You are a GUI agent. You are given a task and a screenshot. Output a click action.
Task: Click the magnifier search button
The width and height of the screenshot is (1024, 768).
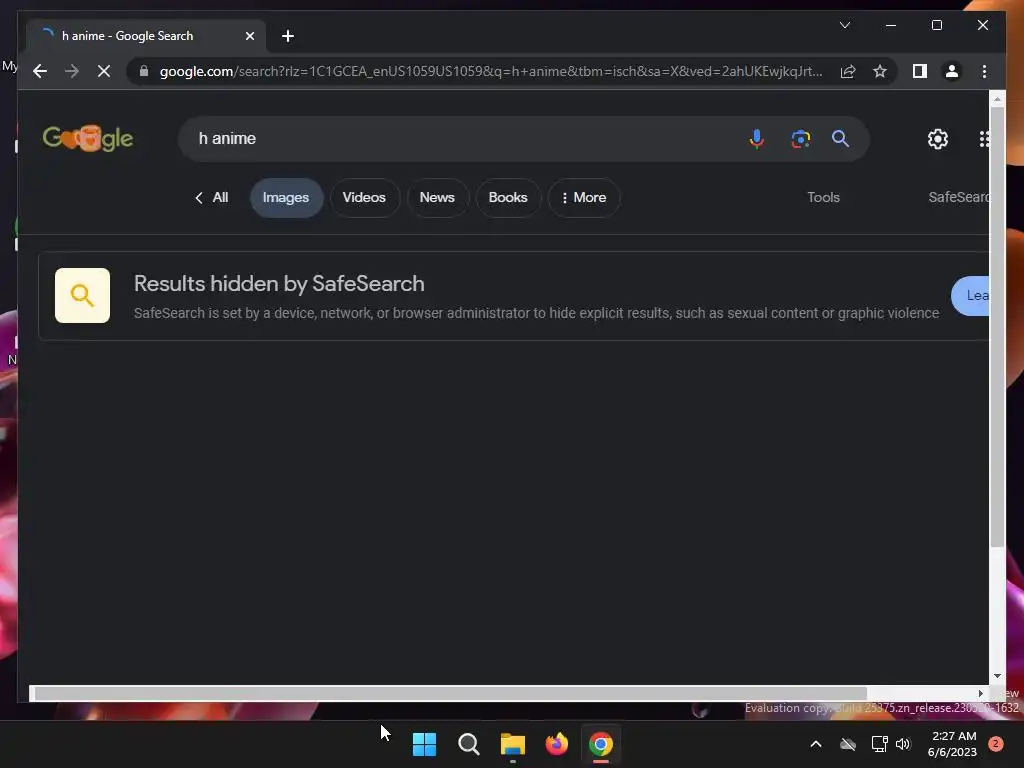coord(840,138)
